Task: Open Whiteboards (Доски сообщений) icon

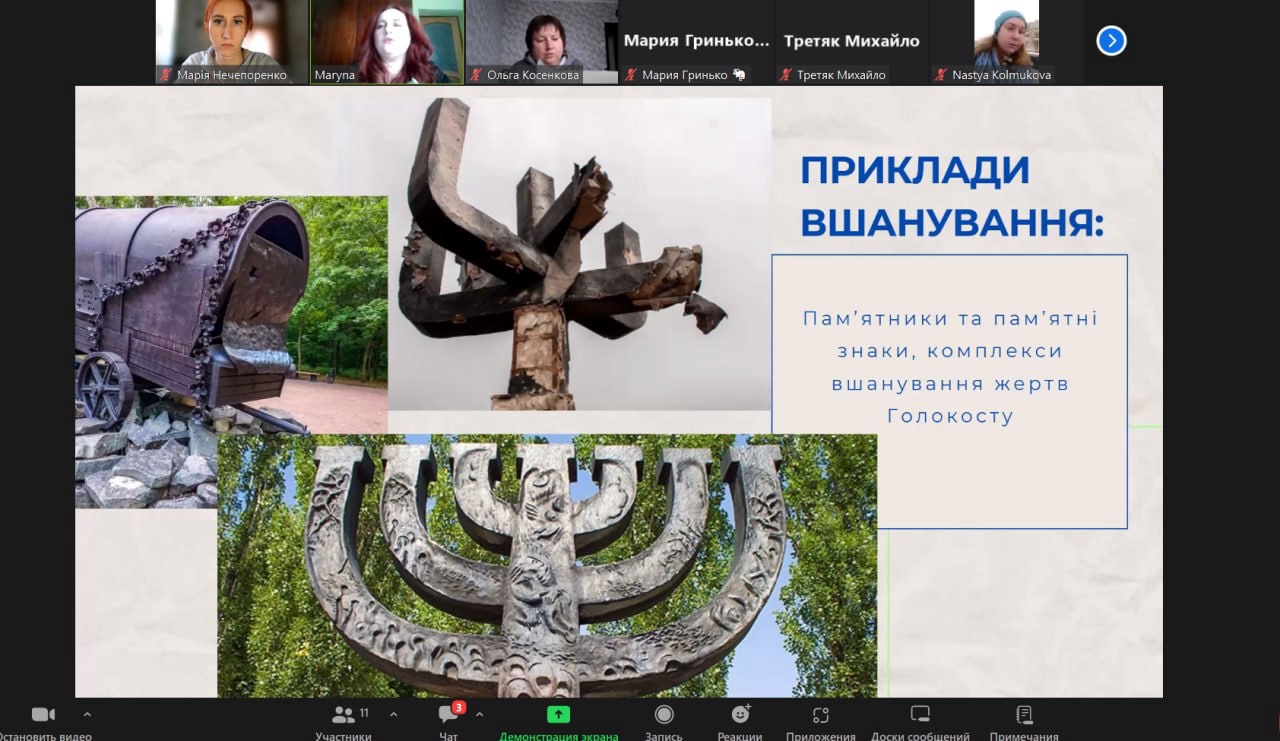Action: point(920,714)
